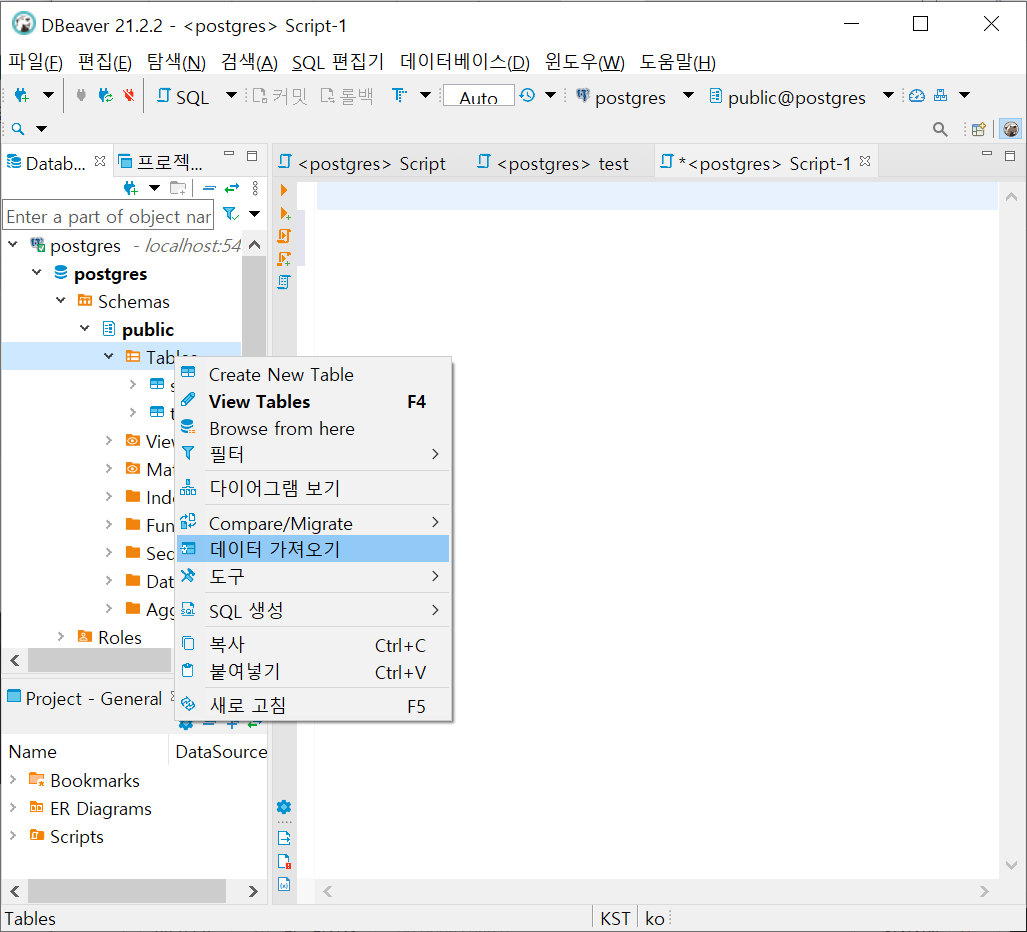
Task: Click the transaction mode icon
Action: tap(399, 96)
